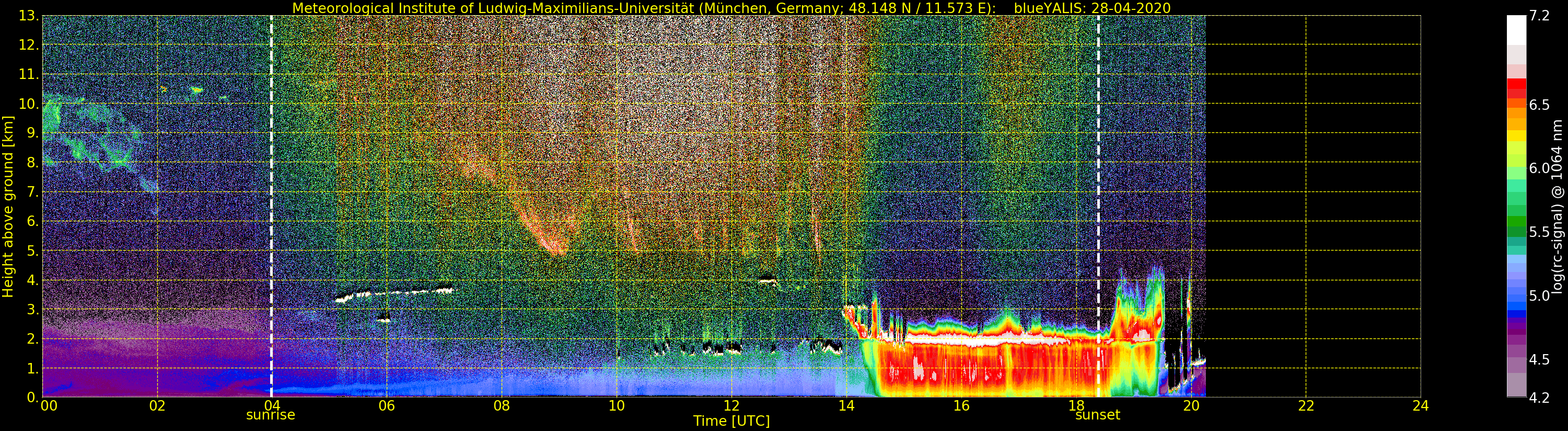Click the "sunset" label below the time axis

click(1097, 415)
